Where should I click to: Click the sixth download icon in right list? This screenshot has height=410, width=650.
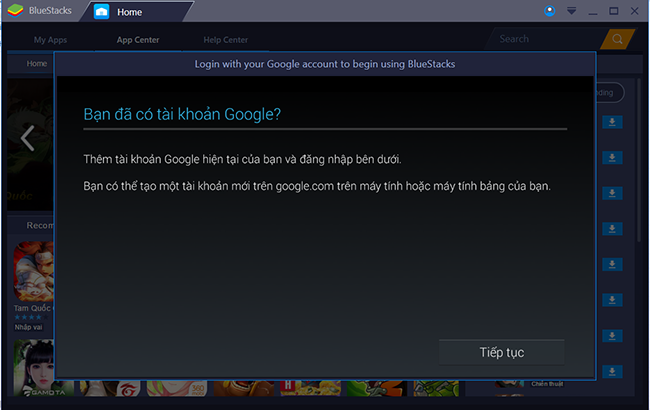612,300
